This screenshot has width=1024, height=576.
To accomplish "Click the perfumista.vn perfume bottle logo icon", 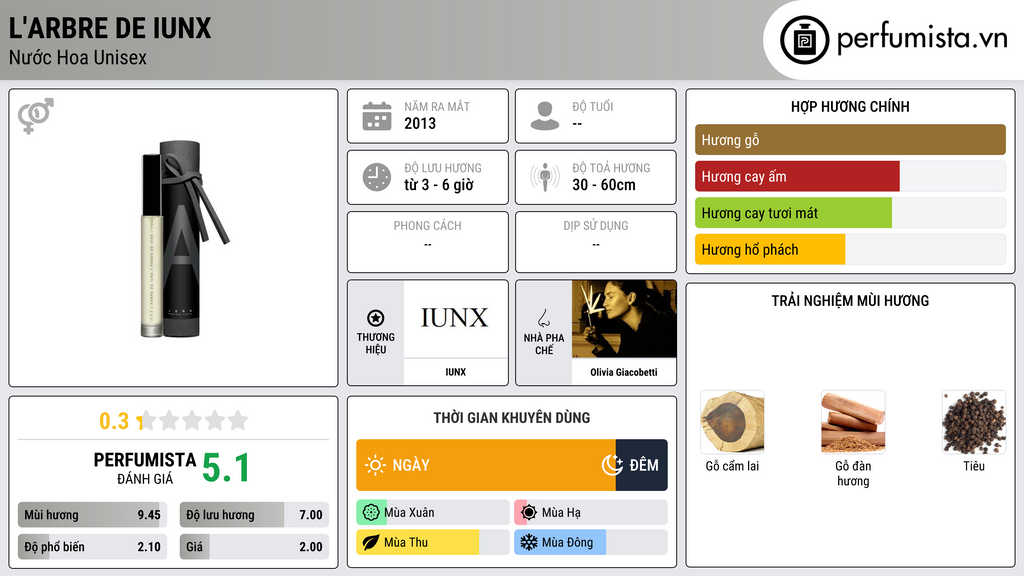I will click(x=804, y=40).
